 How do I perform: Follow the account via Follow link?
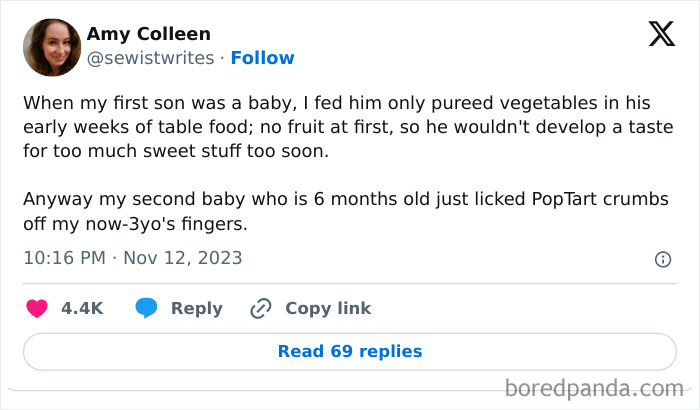[262, 58]
